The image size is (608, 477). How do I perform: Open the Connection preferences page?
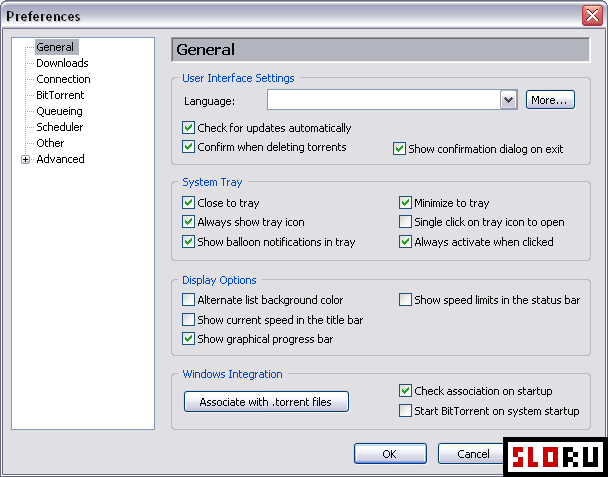click(x=63, y=79)
